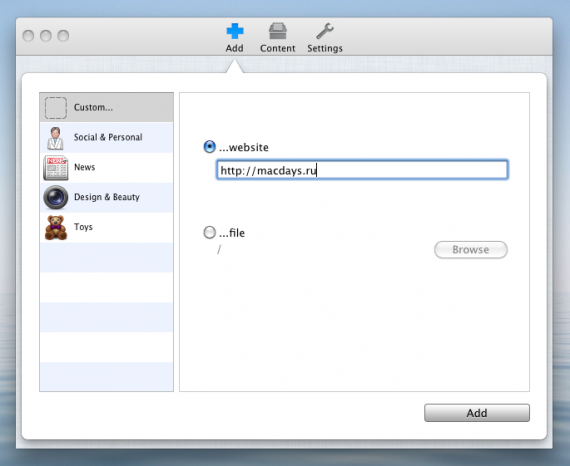This screenshot has height=466, width=570.
Task: Select the Custom... category label
Action: coord(93,108)
